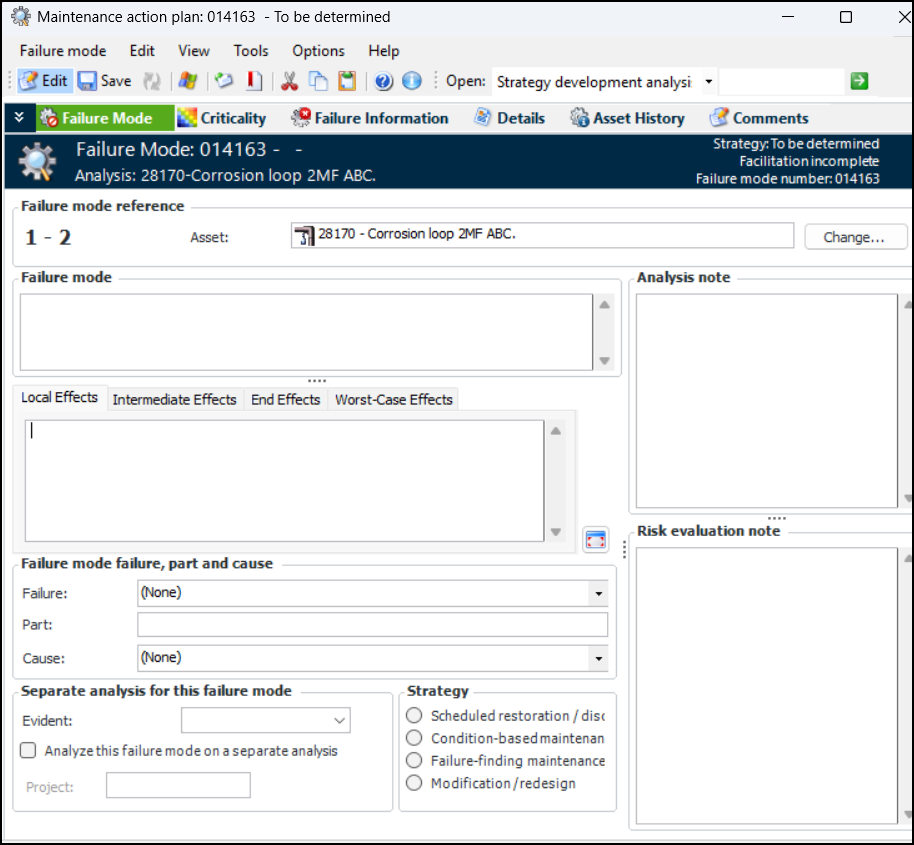Image resolution: width=914 pixels, height=845 pixels.
Task: Select Scheduled restoration strategy radio button
Action: [x=414, y=716]
